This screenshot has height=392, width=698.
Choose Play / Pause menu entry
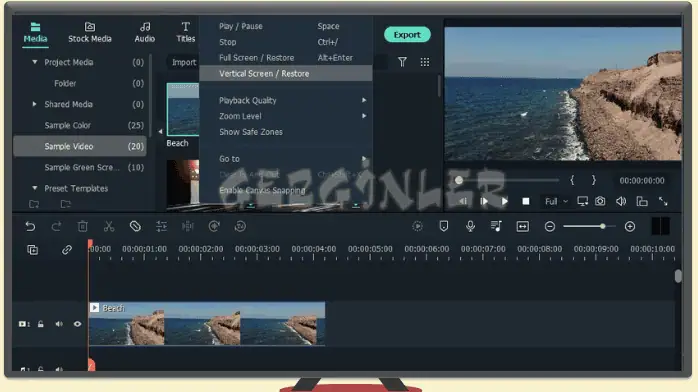click(286, 26)
